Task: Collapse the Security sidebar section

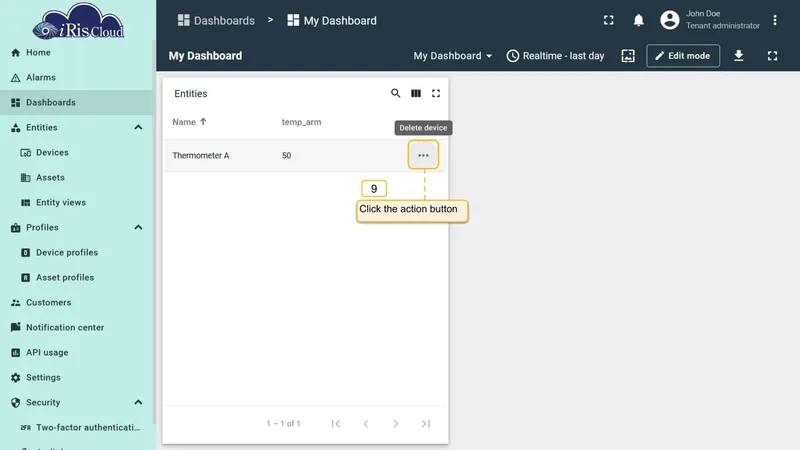Action: 138,403
